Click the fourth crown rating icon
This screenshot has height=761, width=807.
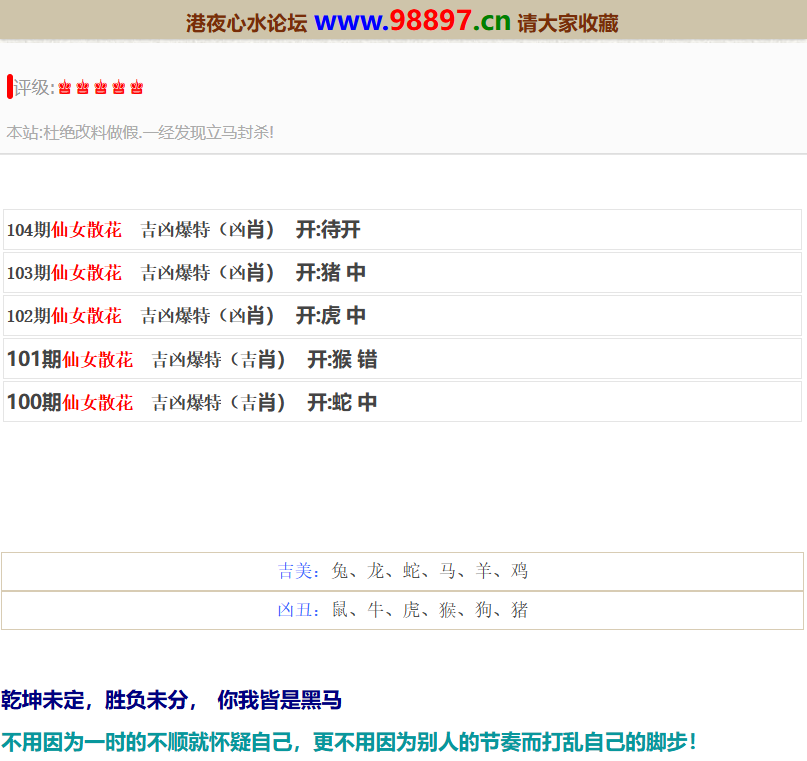coord(119,88)
